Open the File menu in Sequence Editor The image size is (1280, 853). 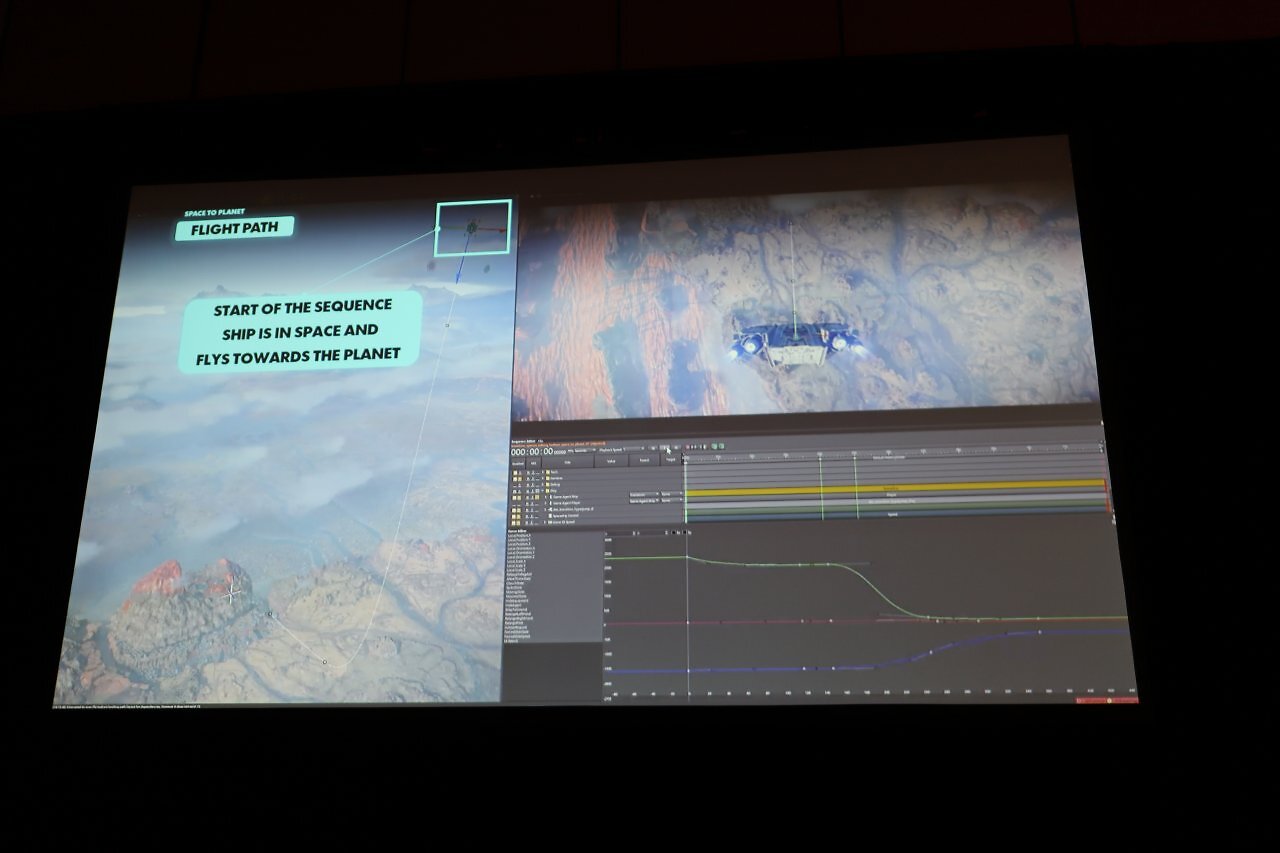tap(541, 440)
